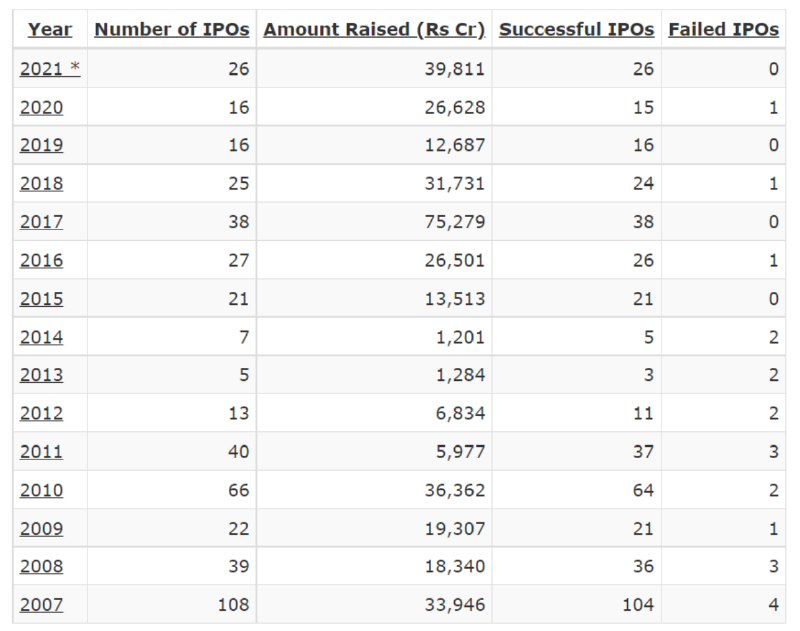This screenshot has width=800, height=631.
Task: Sort by the Year column header
Action: [50, 30]
